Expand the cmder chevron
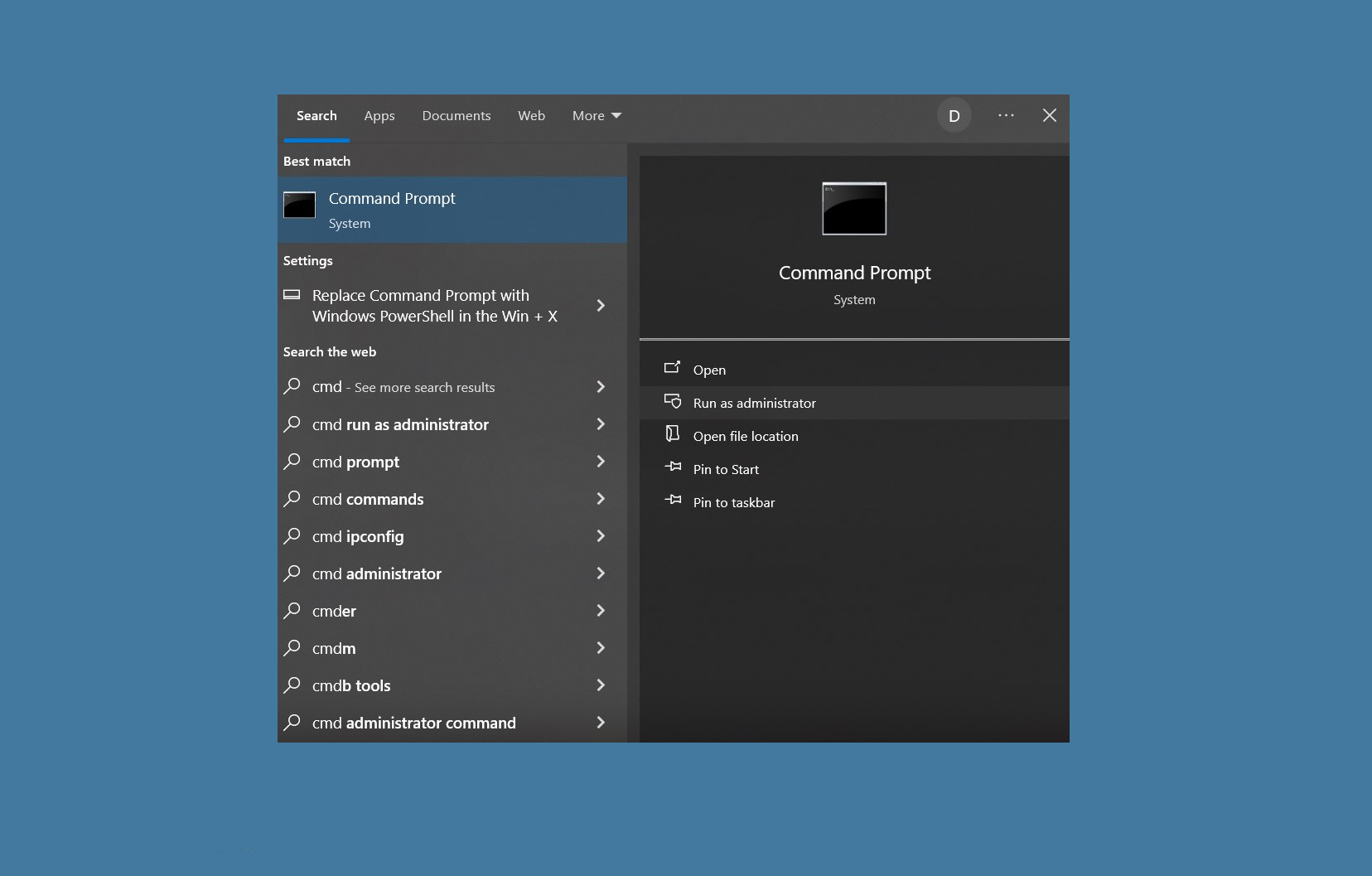 tap(601, 610)
